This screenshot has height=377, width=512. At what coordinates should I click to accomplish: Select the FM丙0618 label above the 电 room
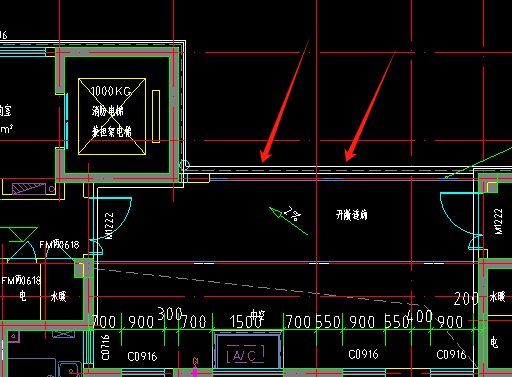21,280
